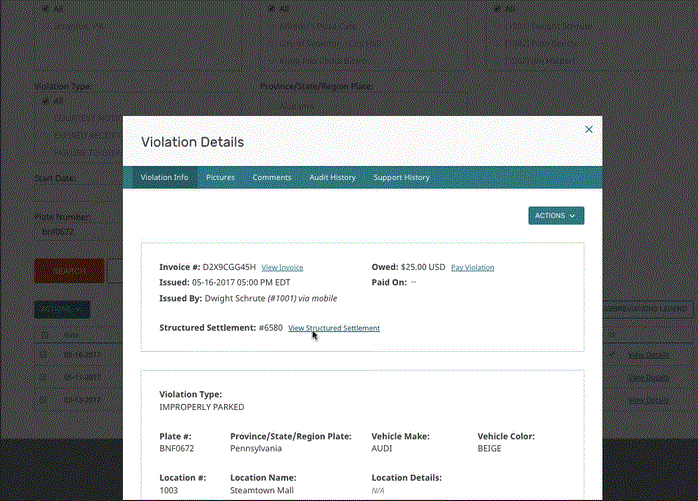Select the 03-13-2017 row checkbox
This screenshot has width=698, height=501.
[43, 400]
